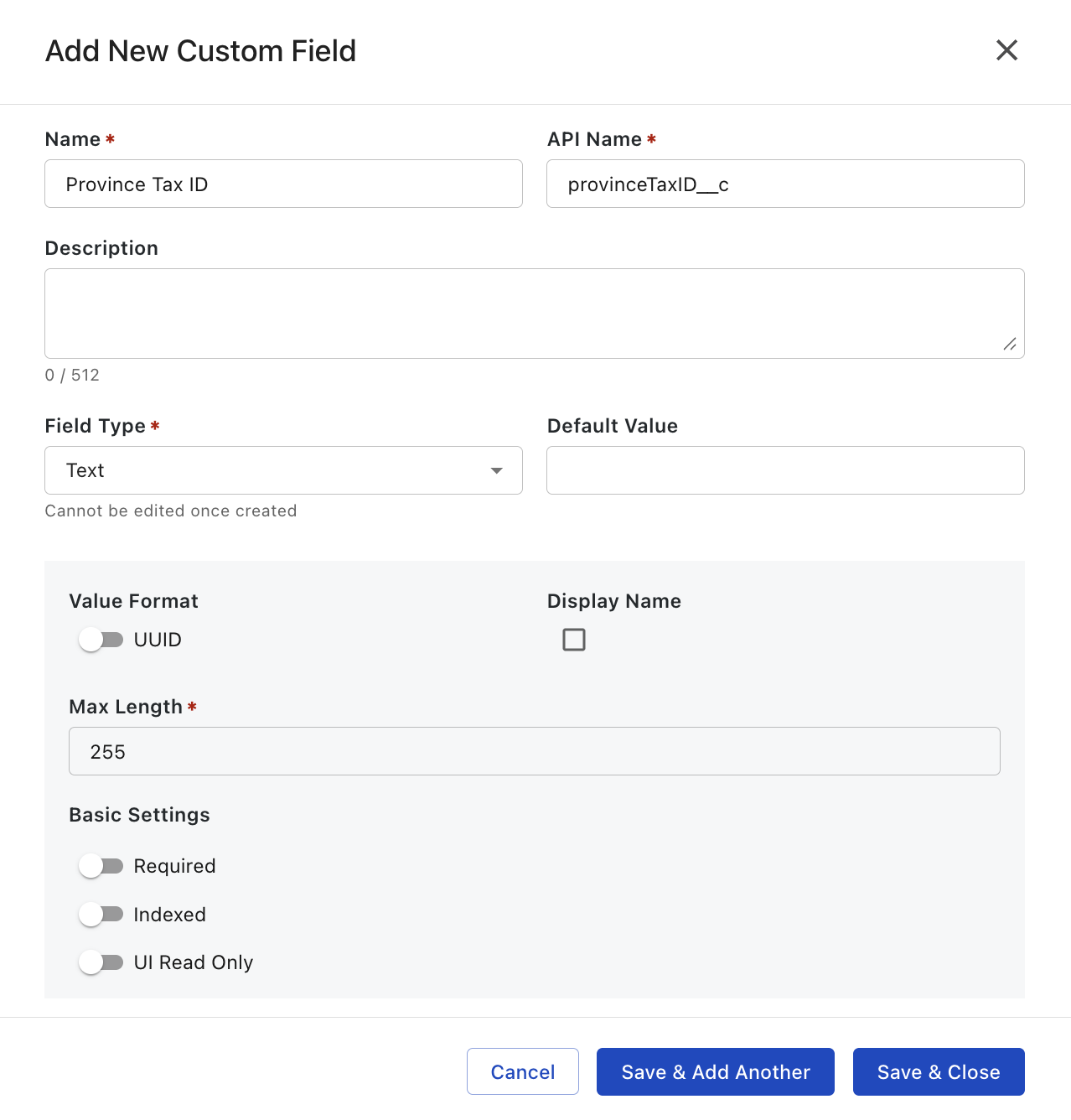Hit the Save & Close button
The width and height of the screenshot is (1071, 1120).
point(938,1071)
